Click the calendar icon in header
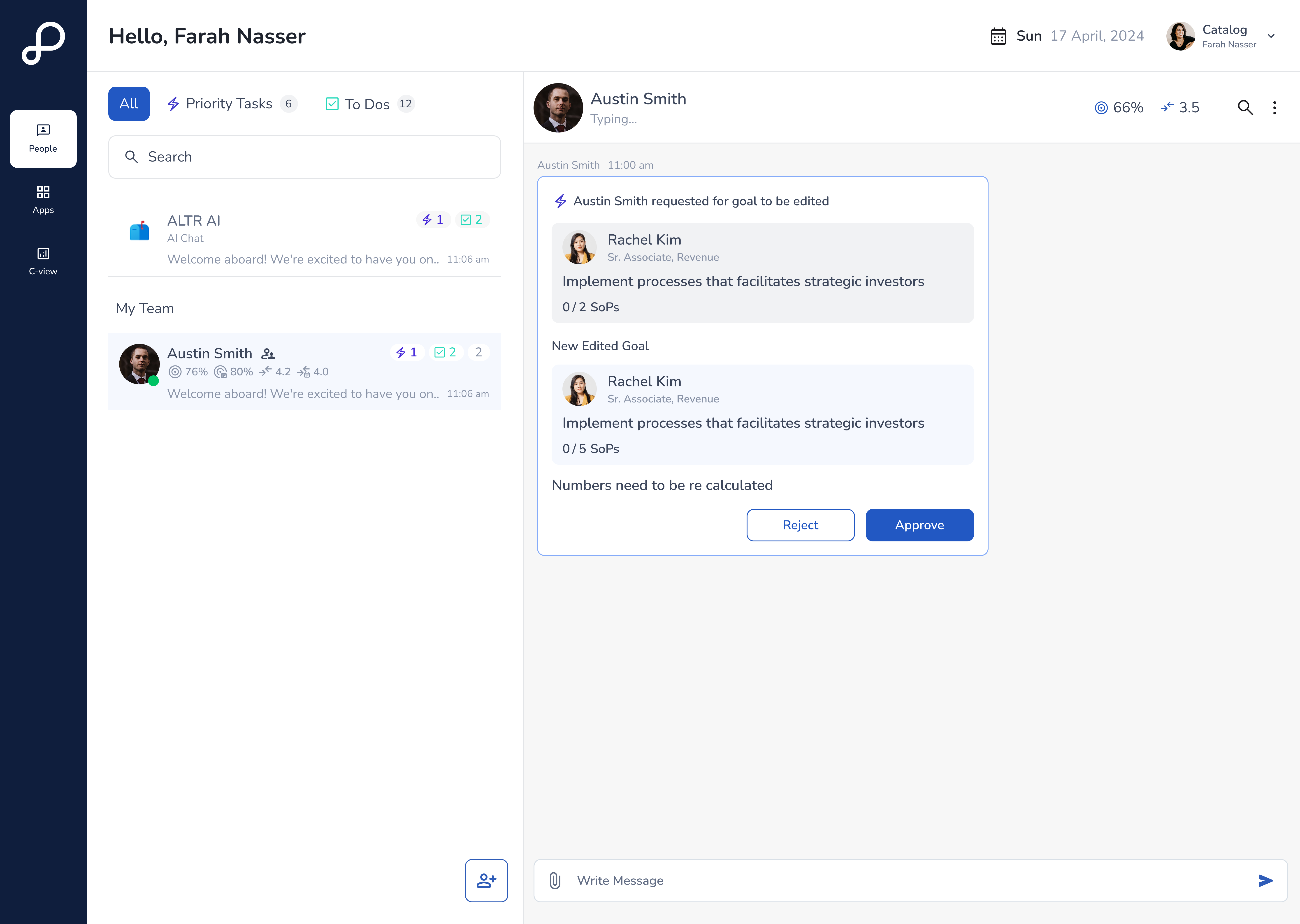Screen dimensions: 1300x924 coord(998,36)
